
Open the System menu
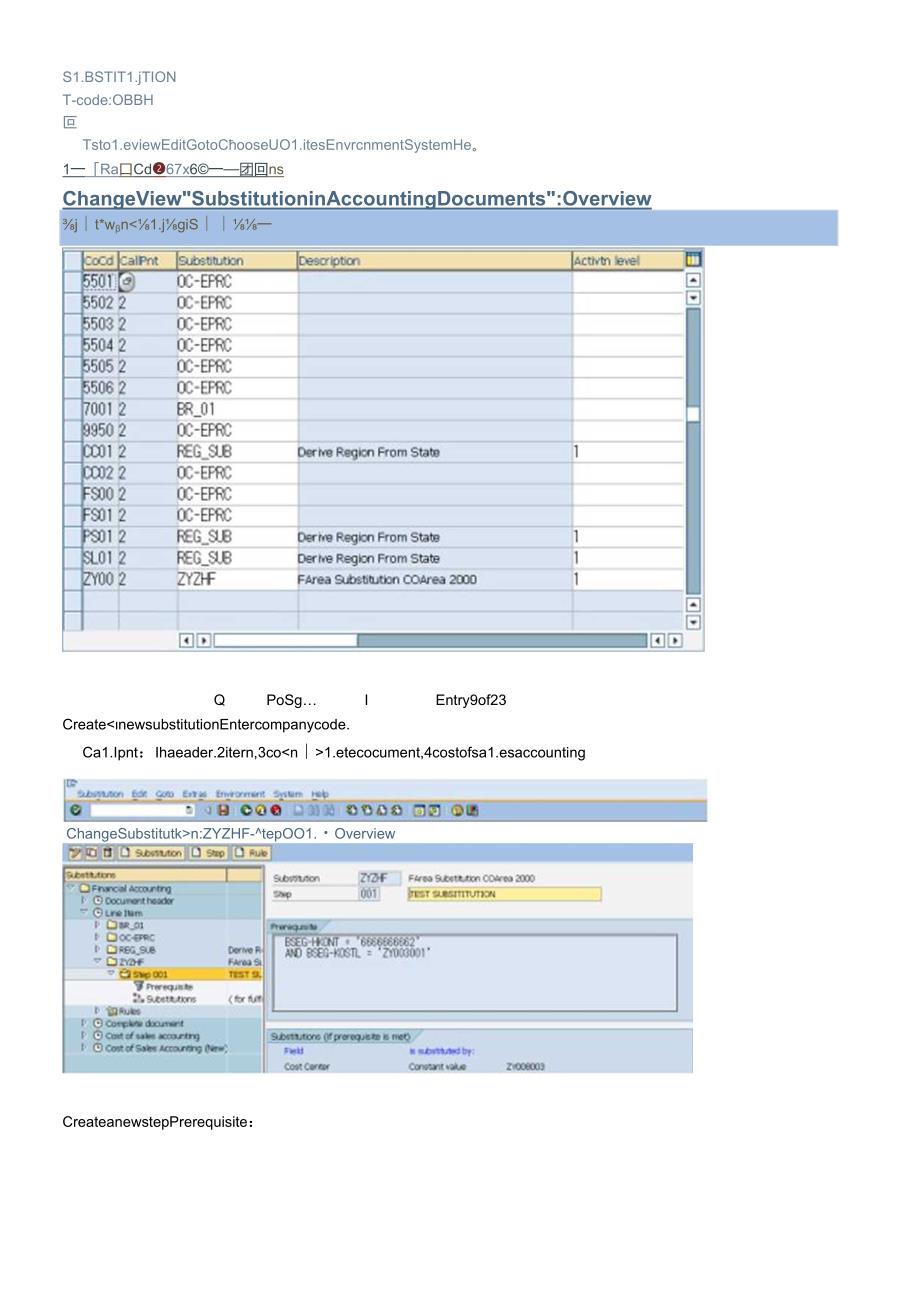click(x=289, y=794)
